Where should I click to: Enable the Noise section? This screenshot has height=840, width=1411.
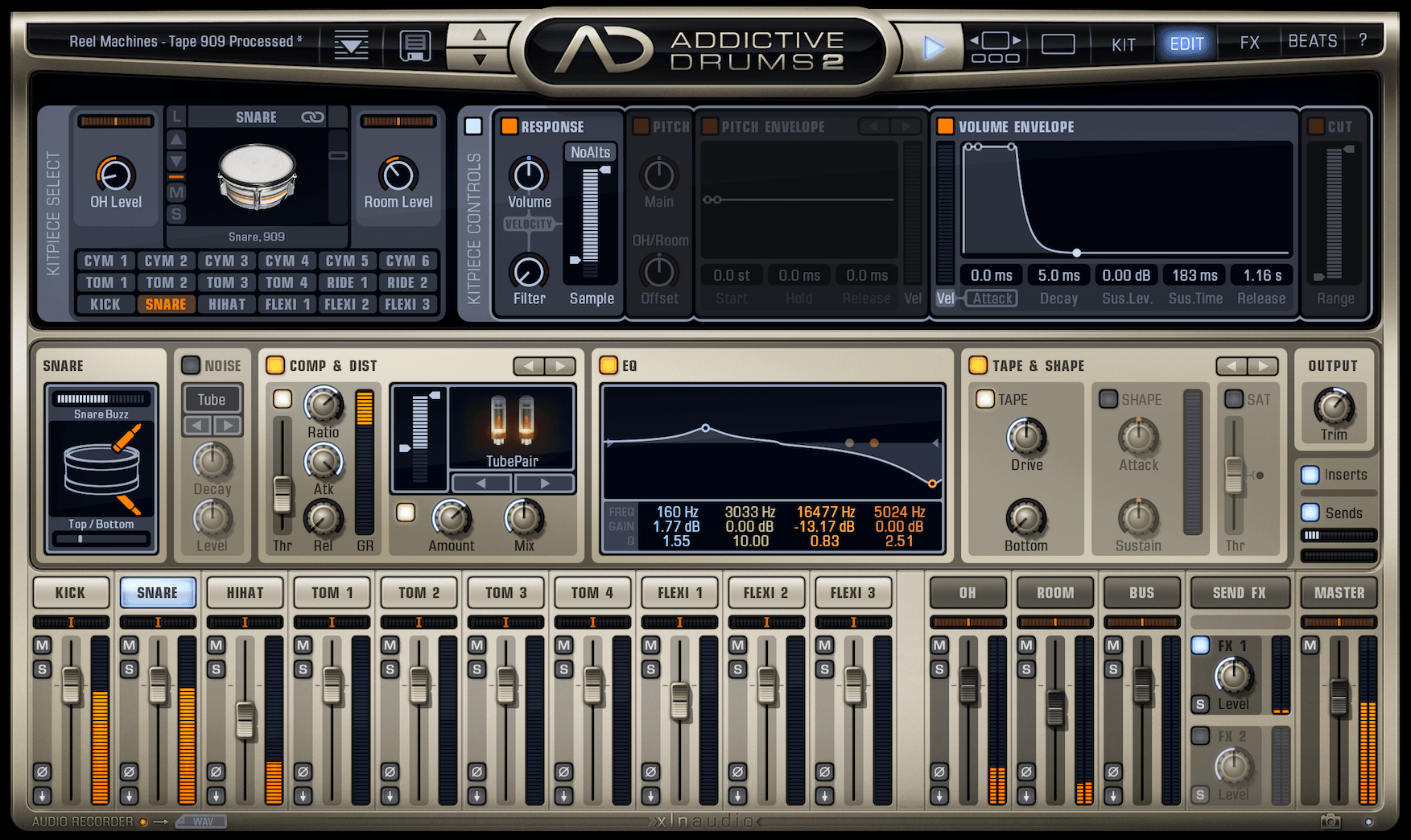pos(191,365)
